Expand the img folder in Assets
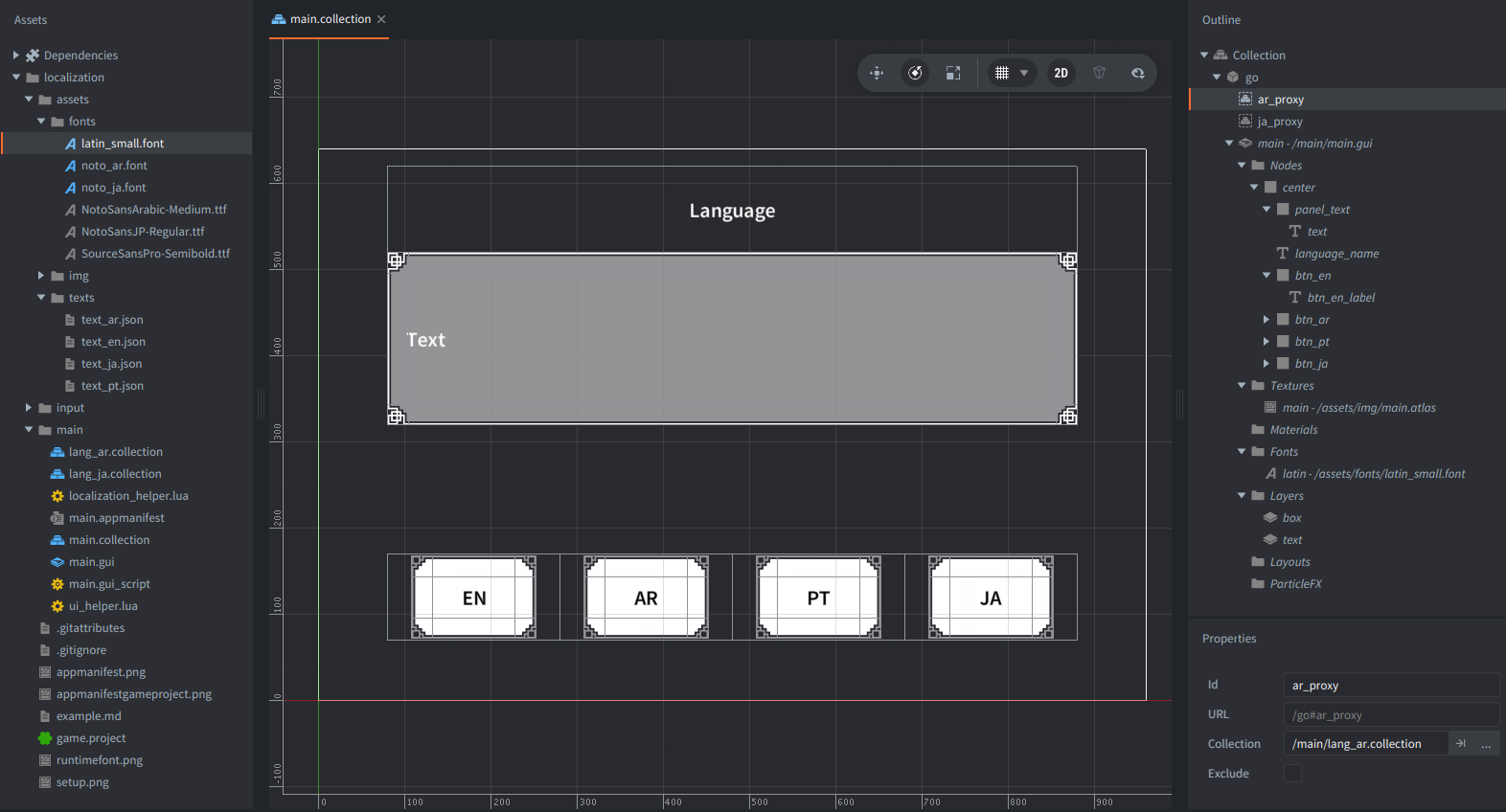This screenshot has width=1506, height=812. point(41,276)
